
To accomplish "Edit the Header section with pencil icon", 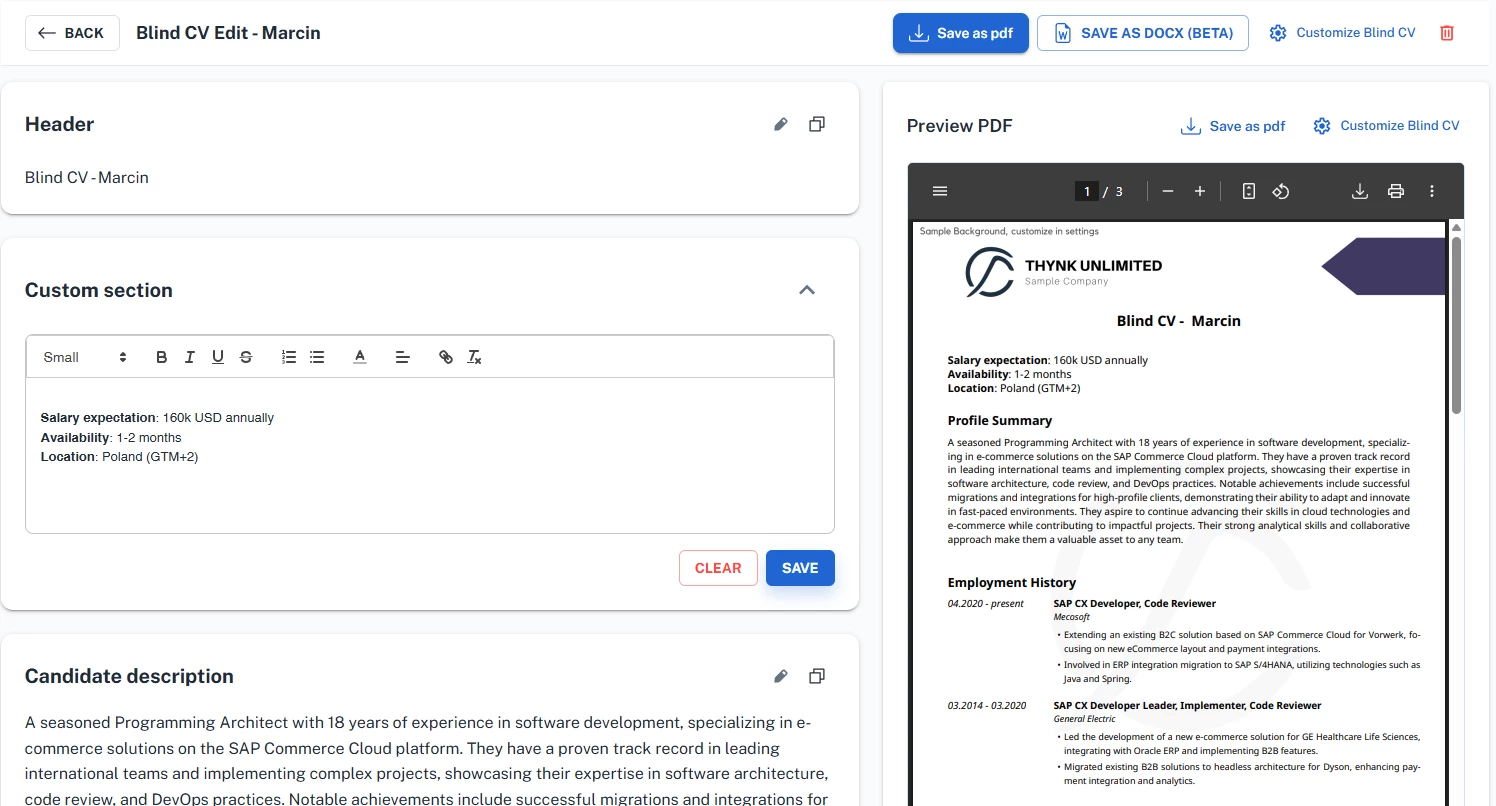I will click(x=781, y=125).
